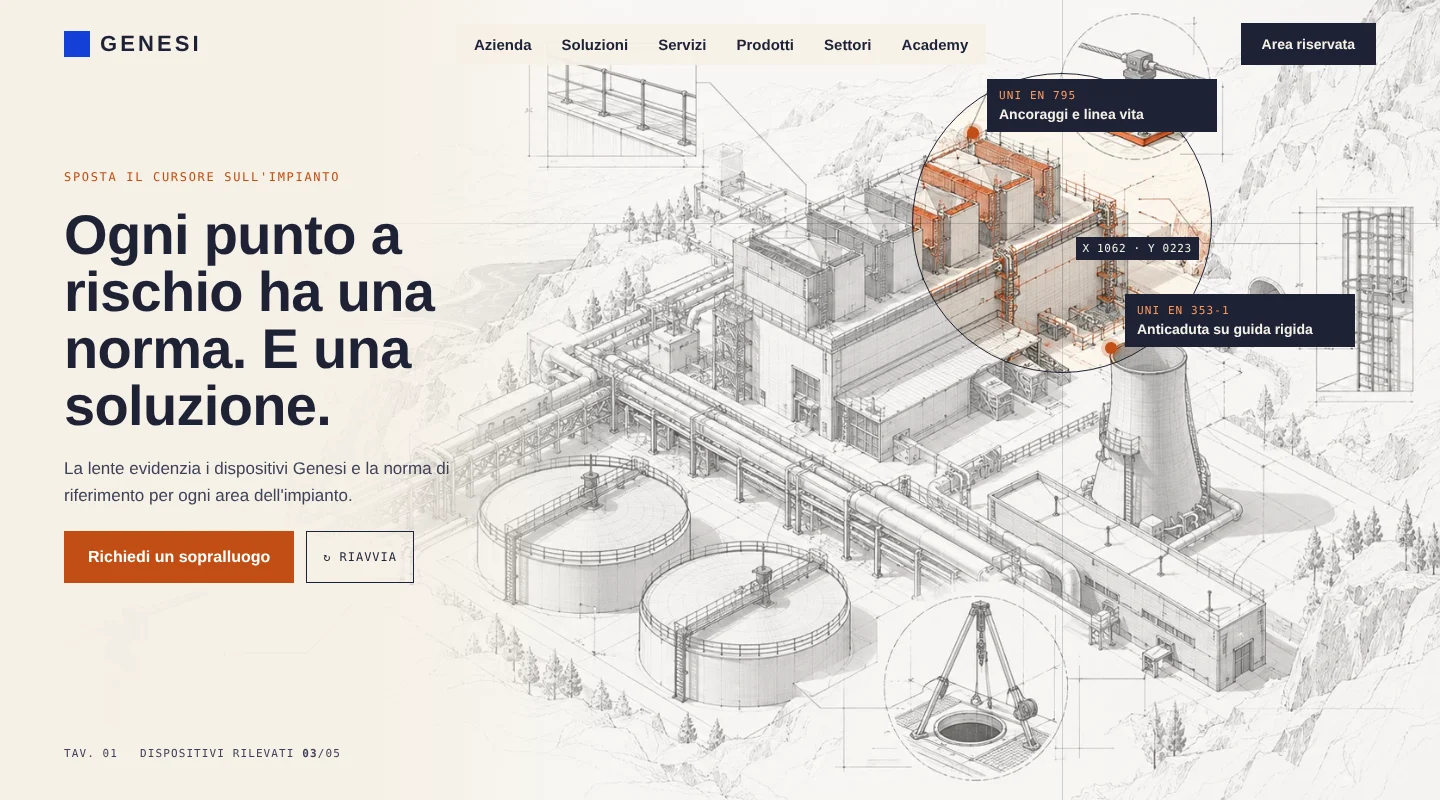Click the orange hotspot beside the UNI EN 795 label
This screenshot has width=1440, height=800.
coord(973,133)
